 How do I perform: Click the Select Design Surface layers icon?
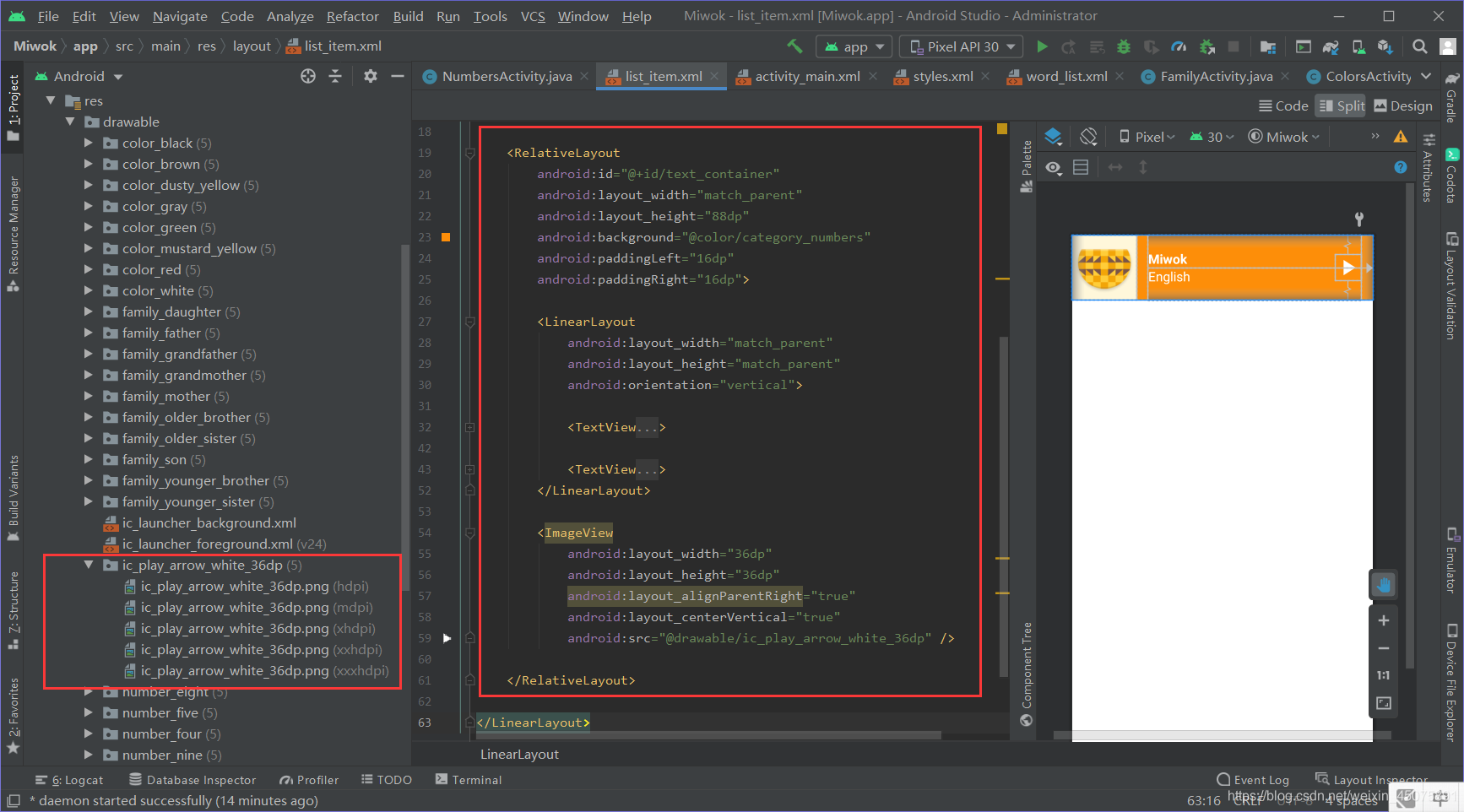(1054, 136)
